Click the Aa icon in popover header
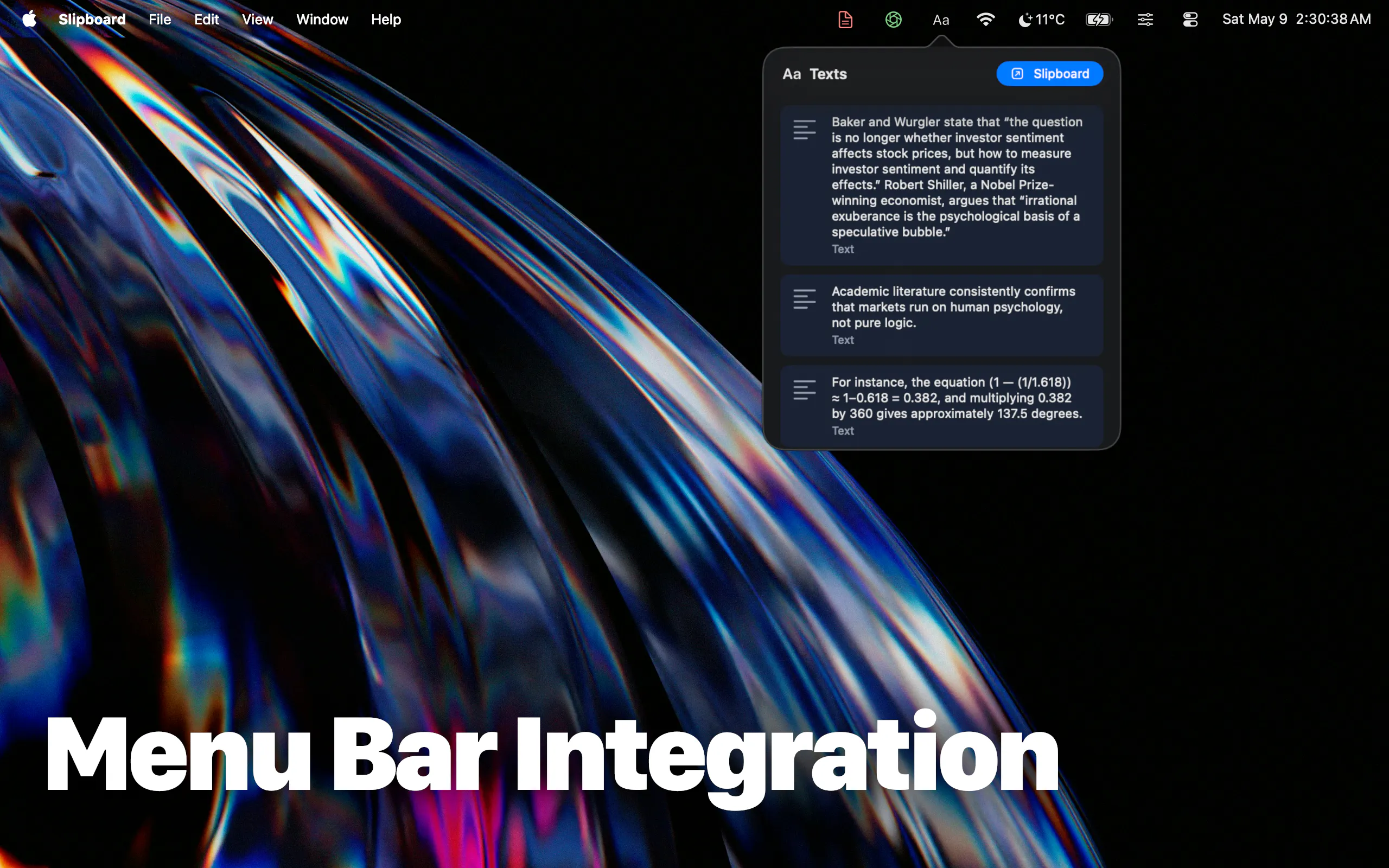 point(792,74)
